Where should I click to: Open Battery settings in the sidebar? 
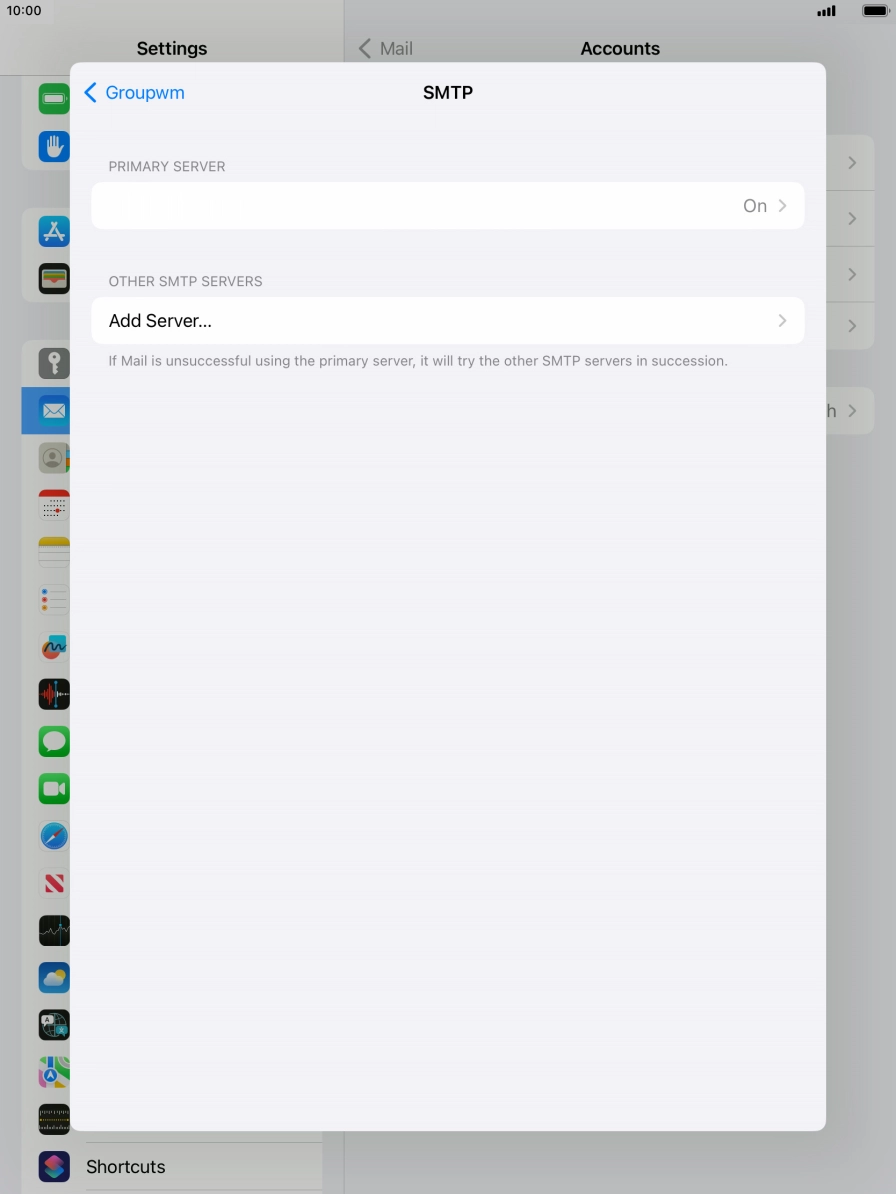coord(53,98)
